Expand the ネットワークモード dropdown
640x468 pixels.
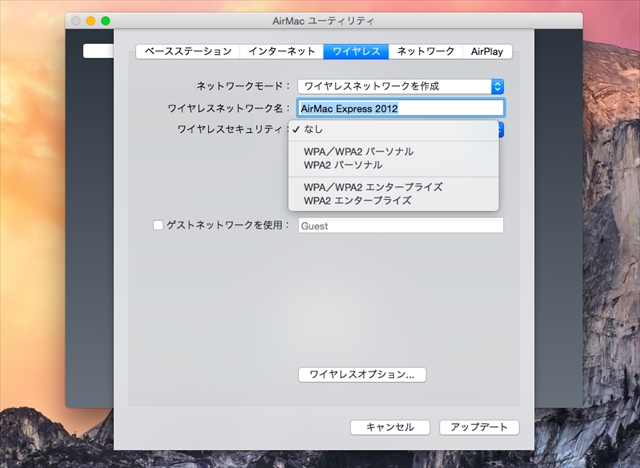tap(401, 87)
